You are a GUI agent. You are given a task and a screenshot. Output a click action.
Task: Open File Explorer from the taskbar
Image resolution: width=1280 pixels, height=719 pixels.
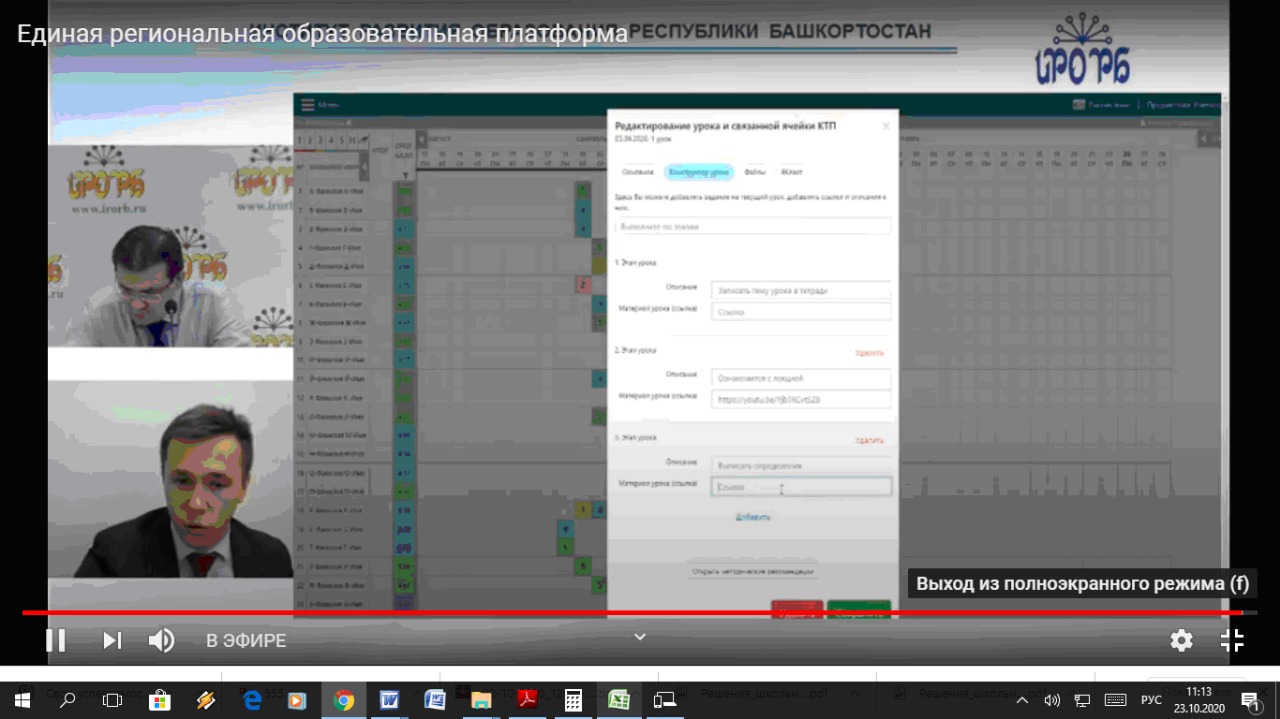click(481, 700)
